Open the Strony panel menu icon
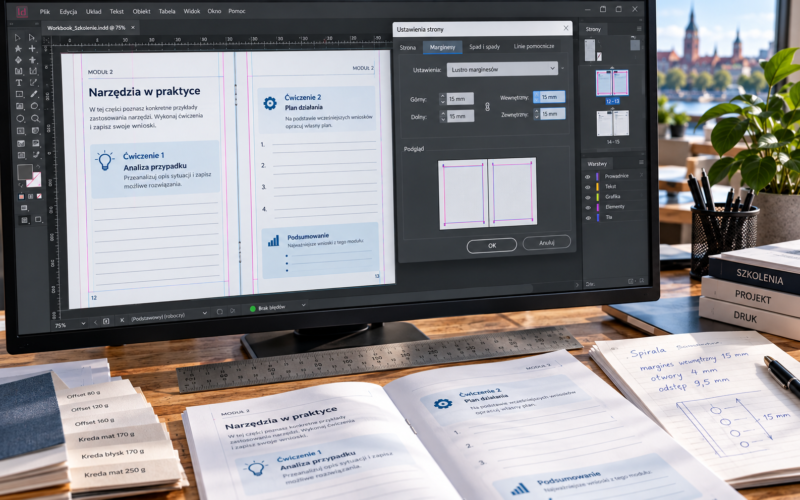The image size is (800, 500). (639, 29)
